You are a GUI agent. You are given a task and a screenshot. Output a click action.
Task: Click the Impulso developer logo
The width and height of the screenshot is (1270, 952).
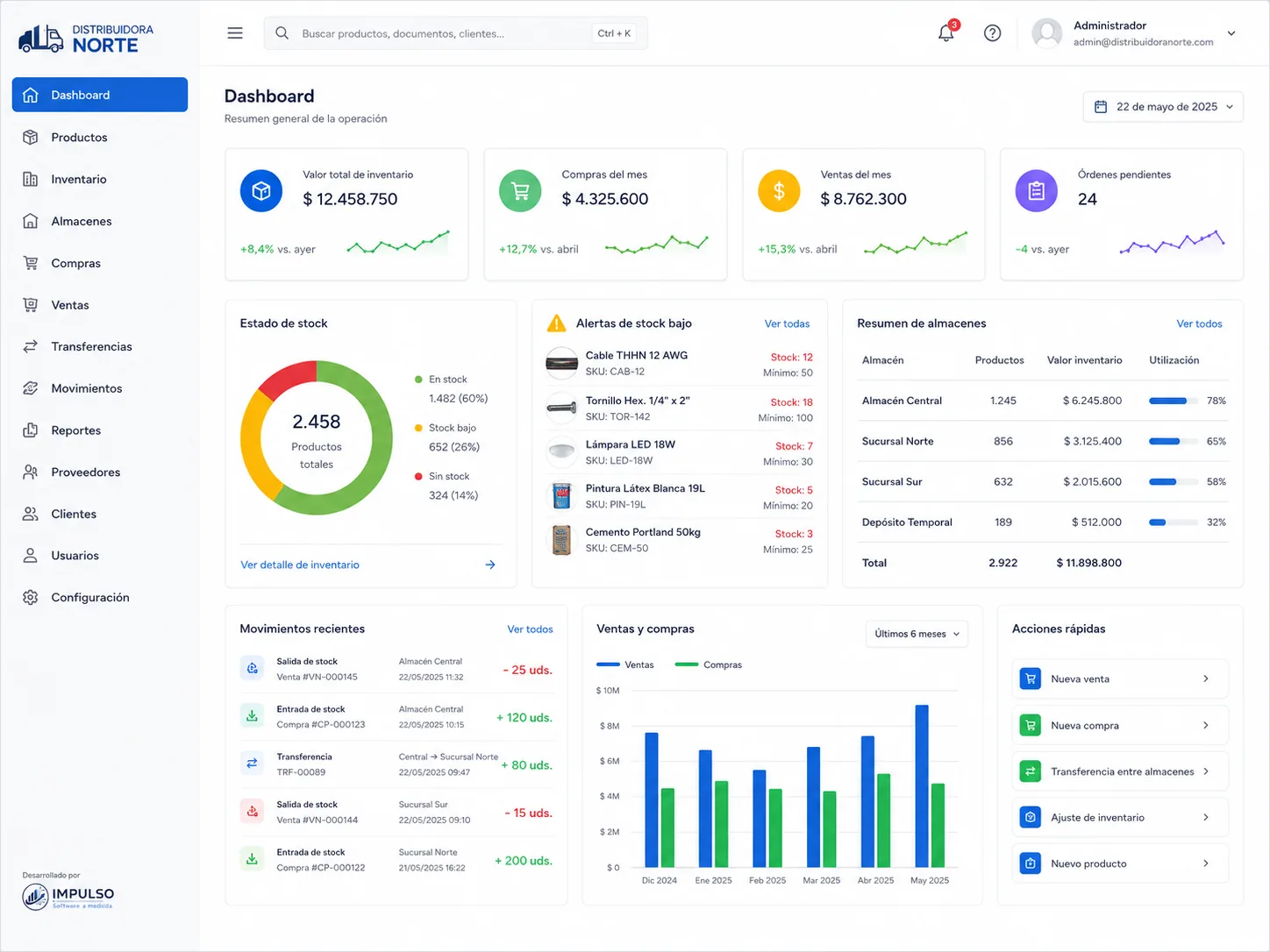[x=68, y=897]
